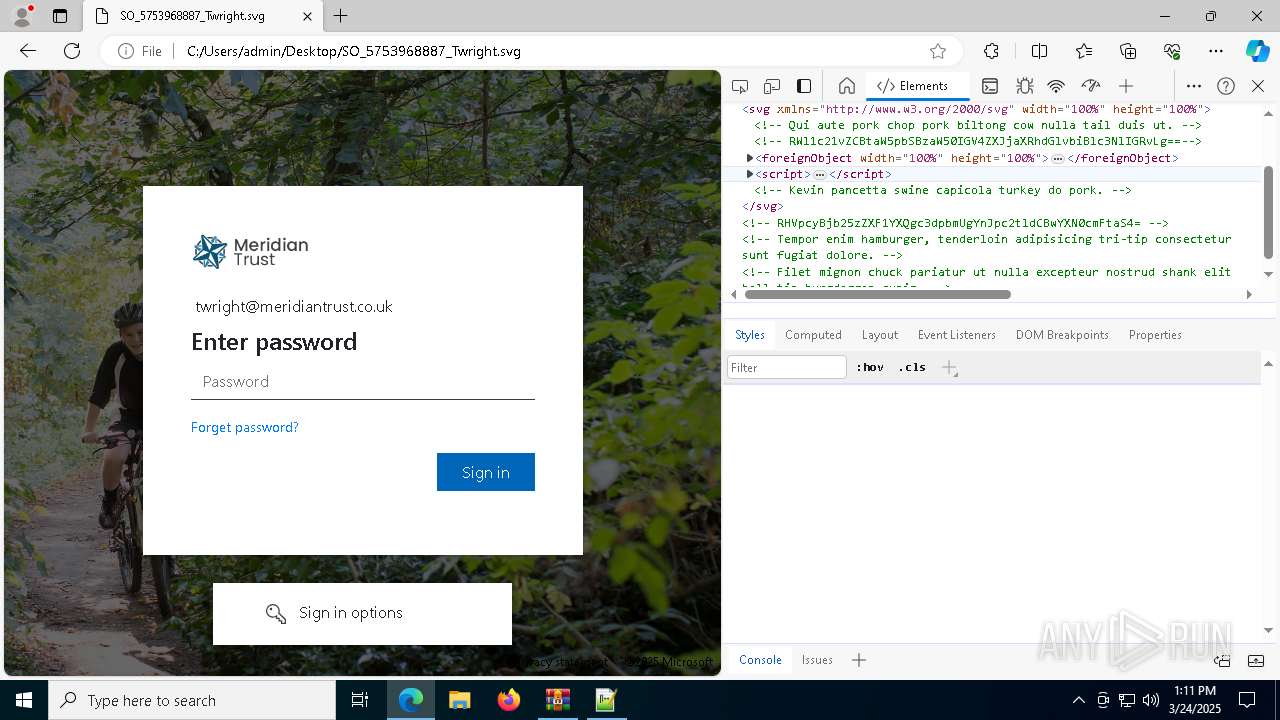Screen dimensions: 1280x720
Task: Open the Event Listeners tab
Action: (957, 335)
